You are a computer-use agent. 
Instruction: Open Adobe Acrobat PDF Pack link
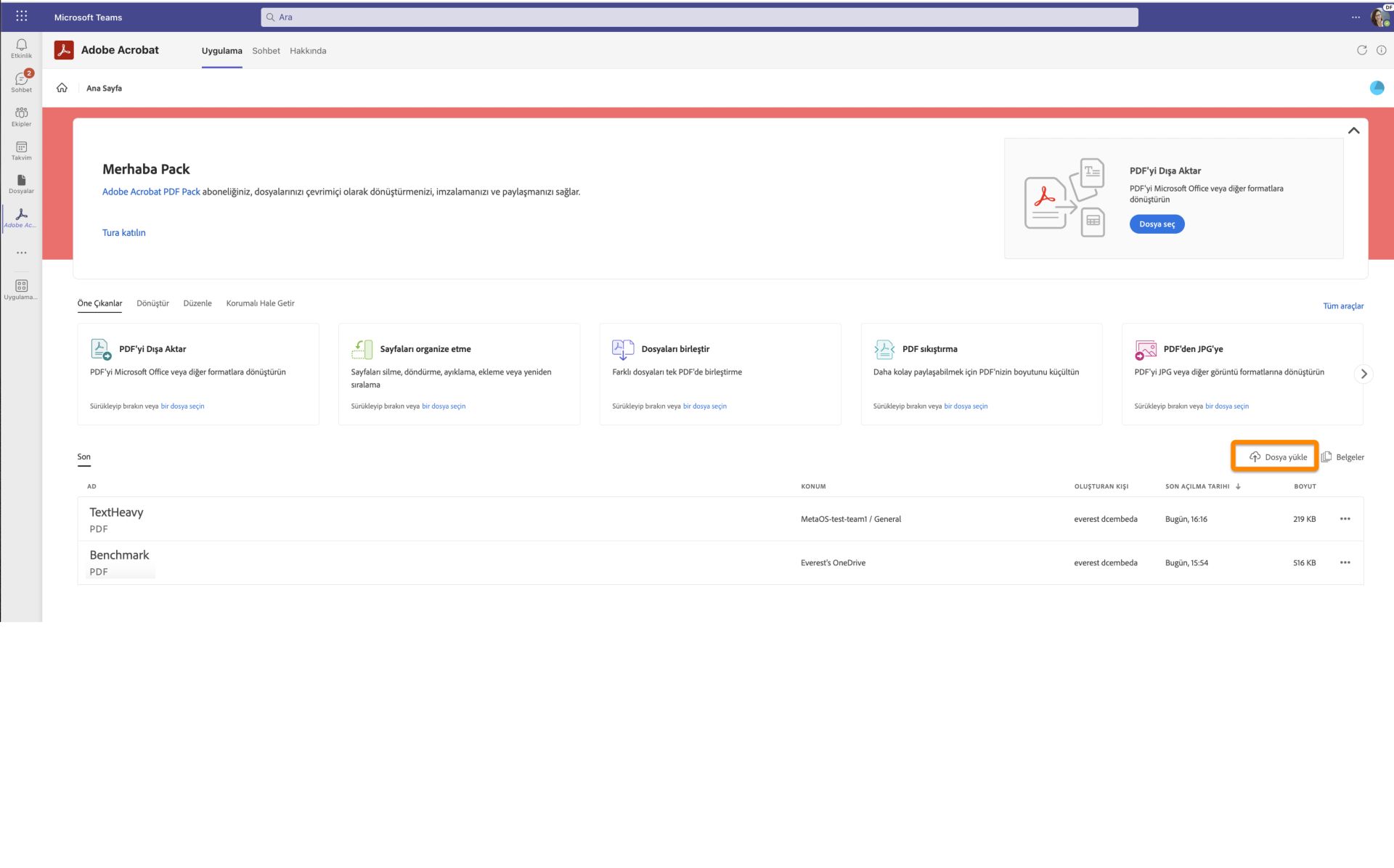click(x=151, y=192)
